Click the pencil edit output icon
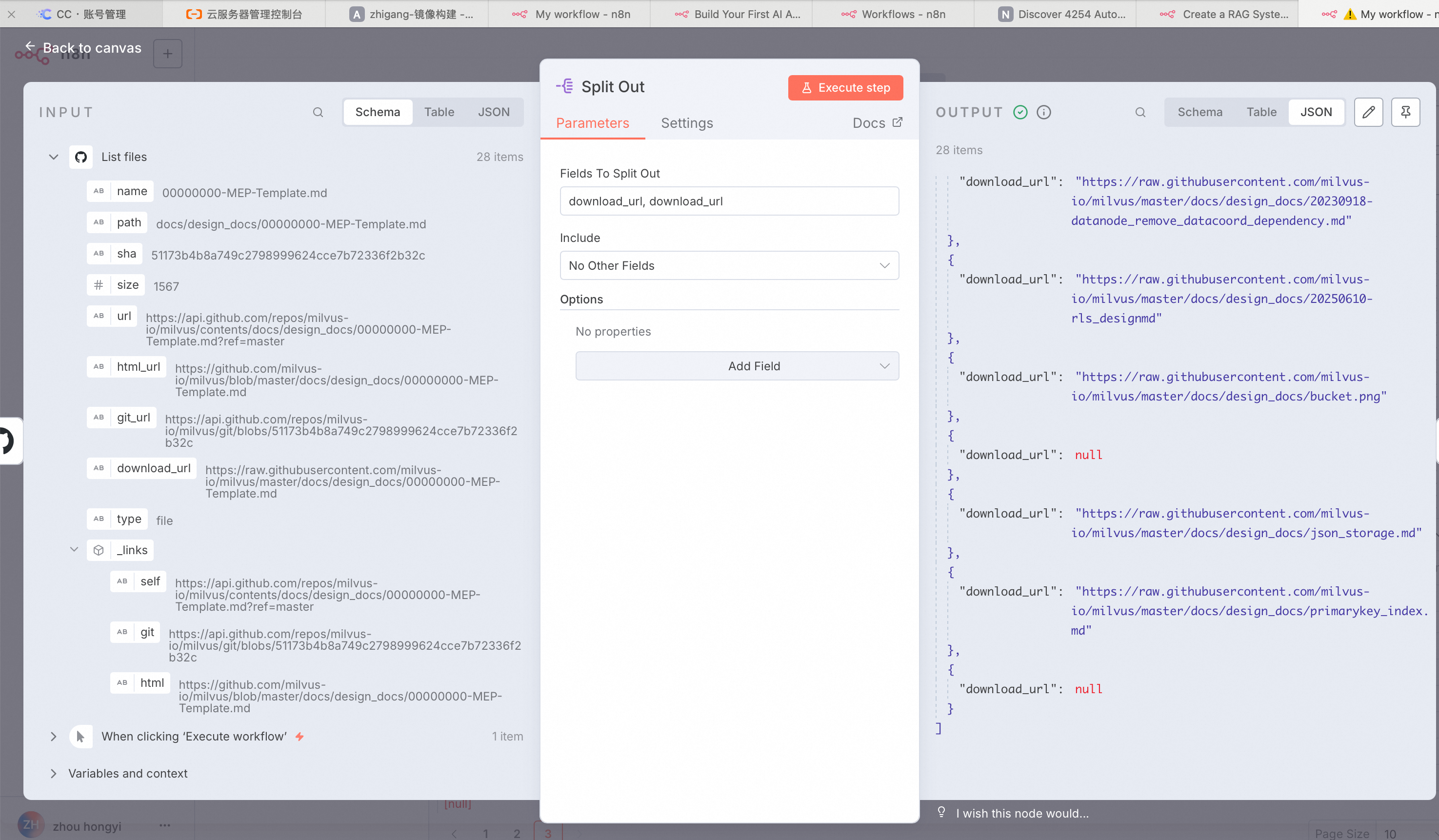Image resolution: width=1439 pixels, height=840 pixels. point(1368,113)
